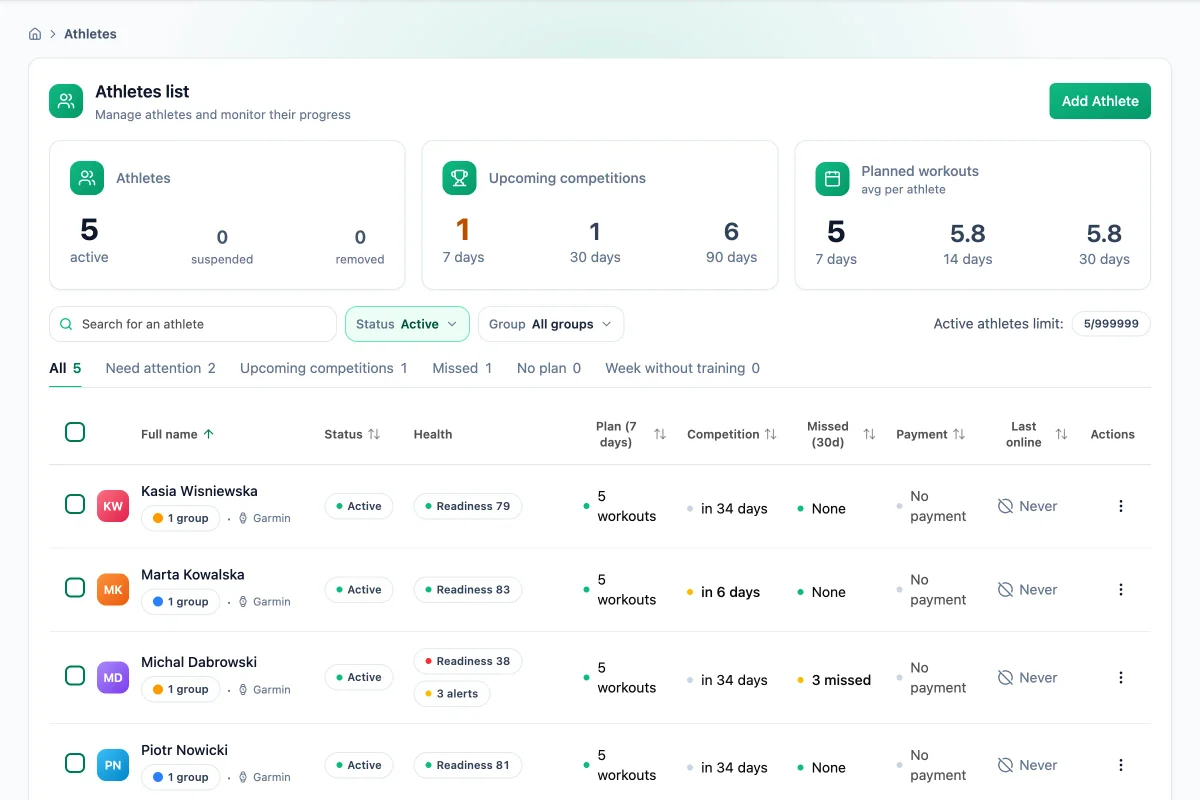Open Kasia Wisniewska's profile name
Screen dimensions: 1200x800
coord(199,491)
